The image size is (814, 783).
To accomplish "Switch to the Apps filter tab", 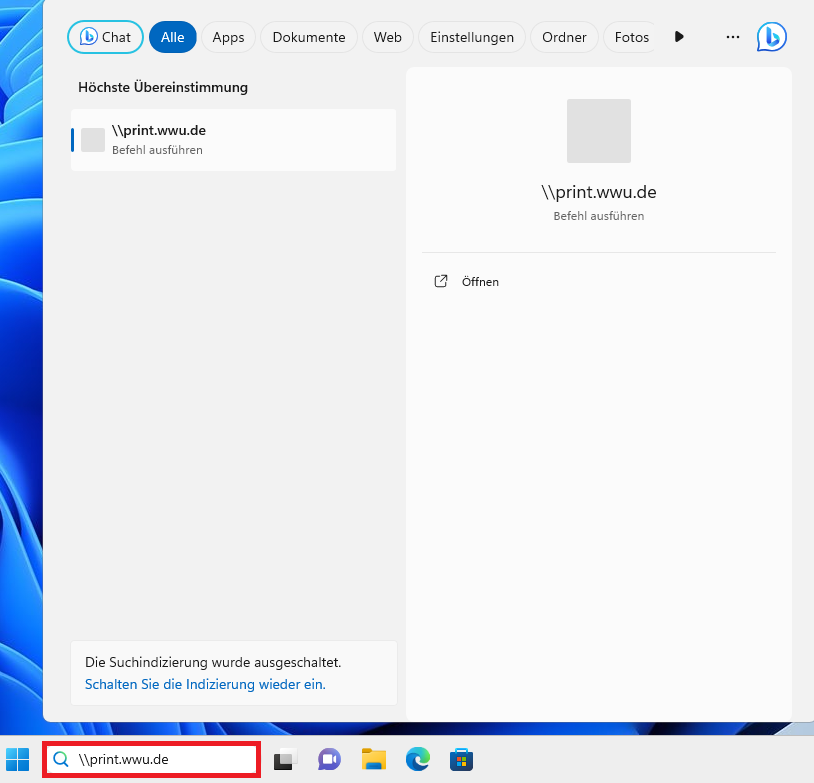I will click(228, 37).
